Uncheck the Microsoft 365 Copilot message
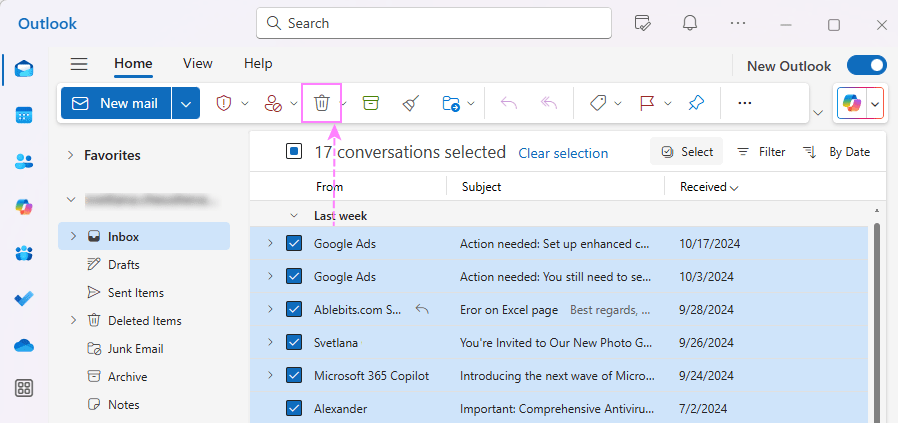The width and height of the screenshot is (898, 423). [294, 375]
